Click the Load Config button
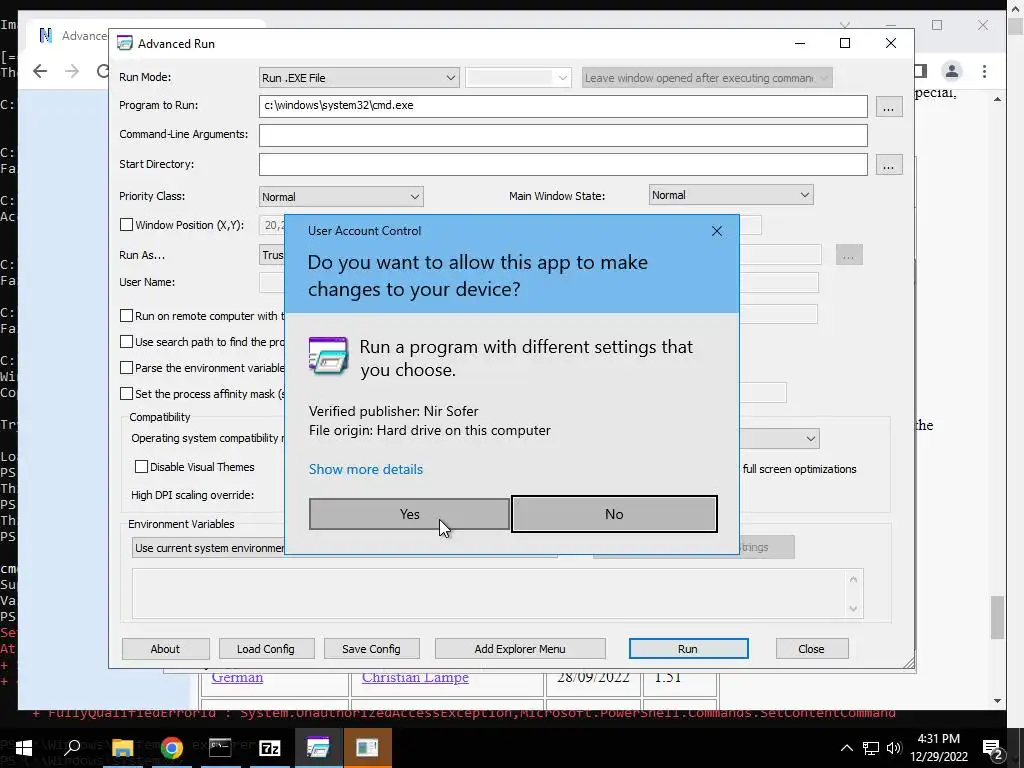Image resolution: width=1024 pixels, height=768 pixels. [266, 649]
